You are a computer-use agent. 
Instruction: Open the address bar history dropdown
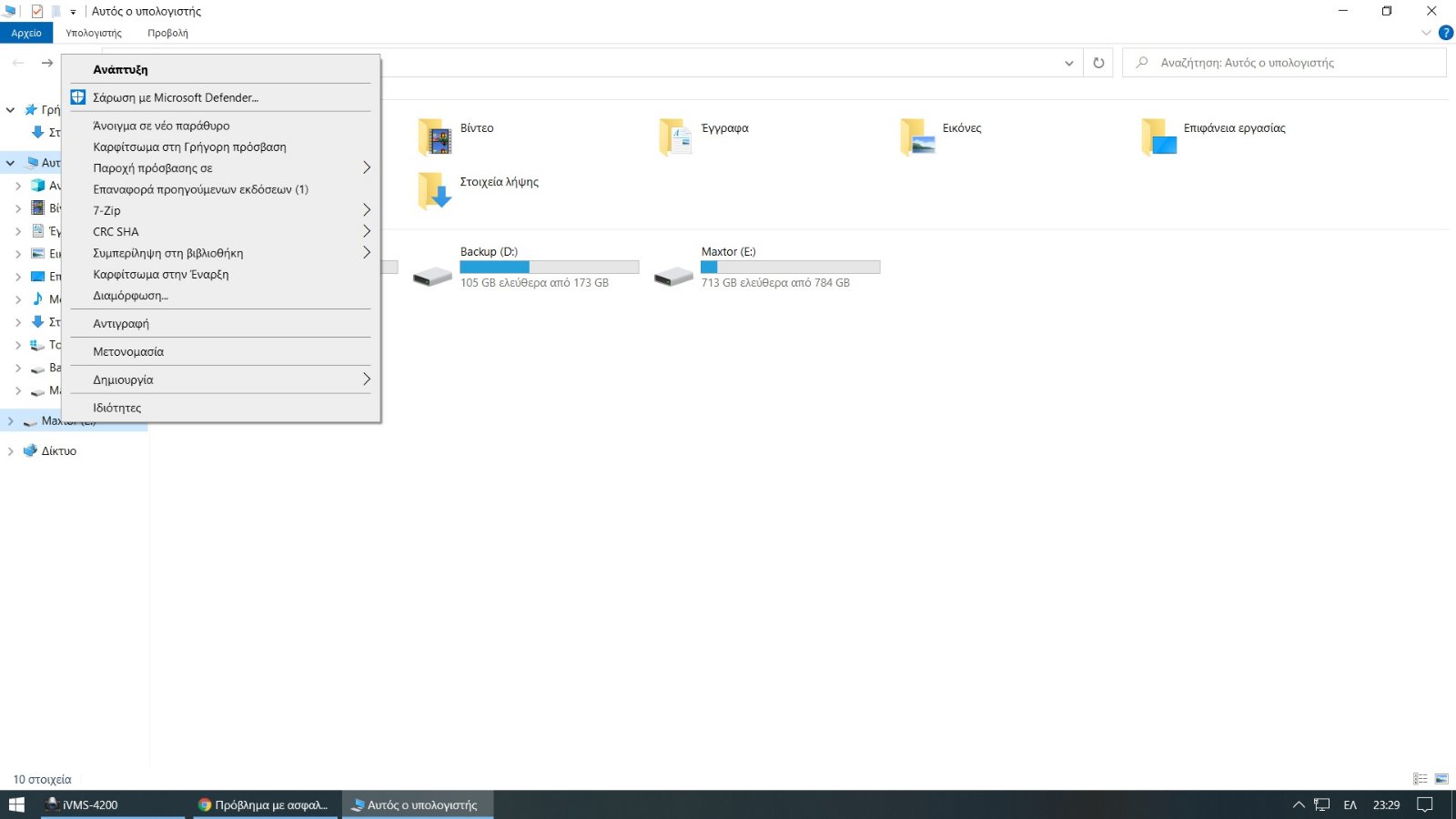click(1068, 63)
